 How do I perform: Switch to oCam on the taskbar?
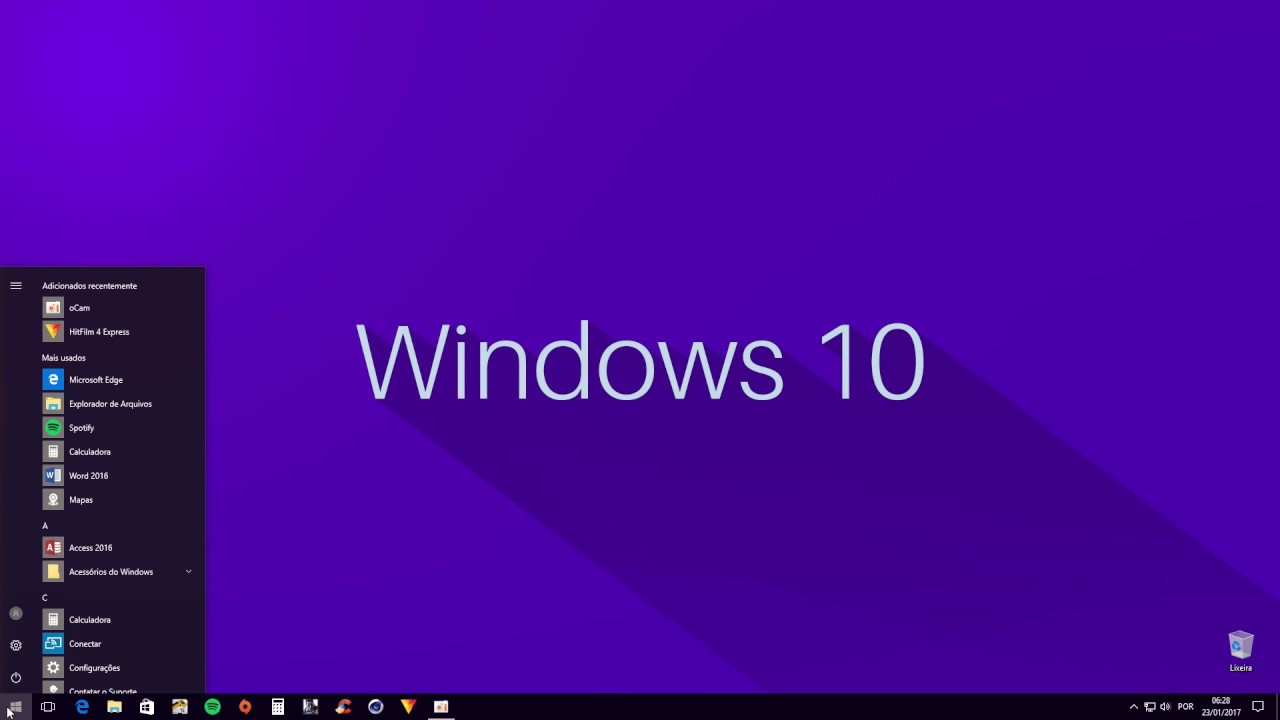441,707
